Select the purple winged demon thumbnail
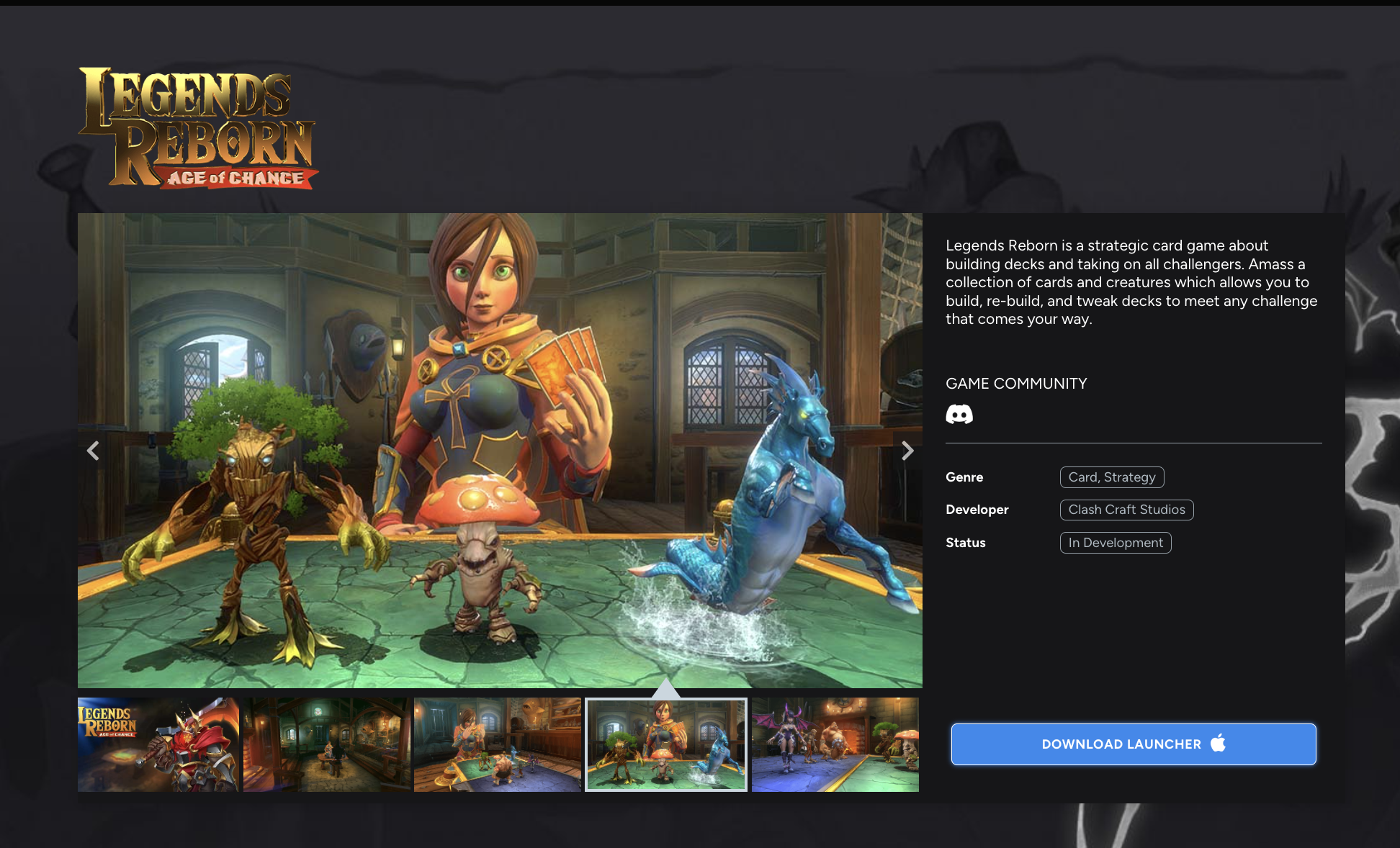This screenshot has width=1400, height=848. pyautogui.click(x=835, y=744)
